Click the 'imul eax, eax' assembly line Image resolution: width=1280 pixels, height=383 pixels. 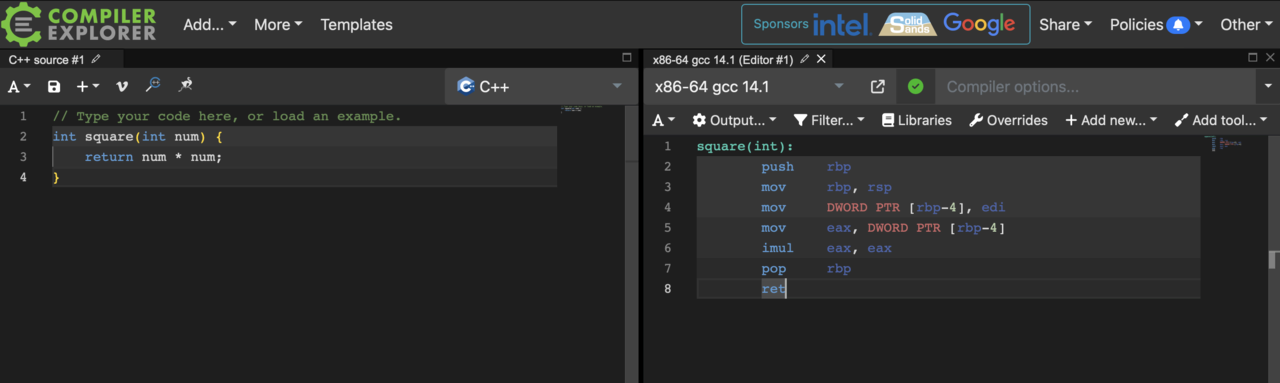[x=826, y=248]
